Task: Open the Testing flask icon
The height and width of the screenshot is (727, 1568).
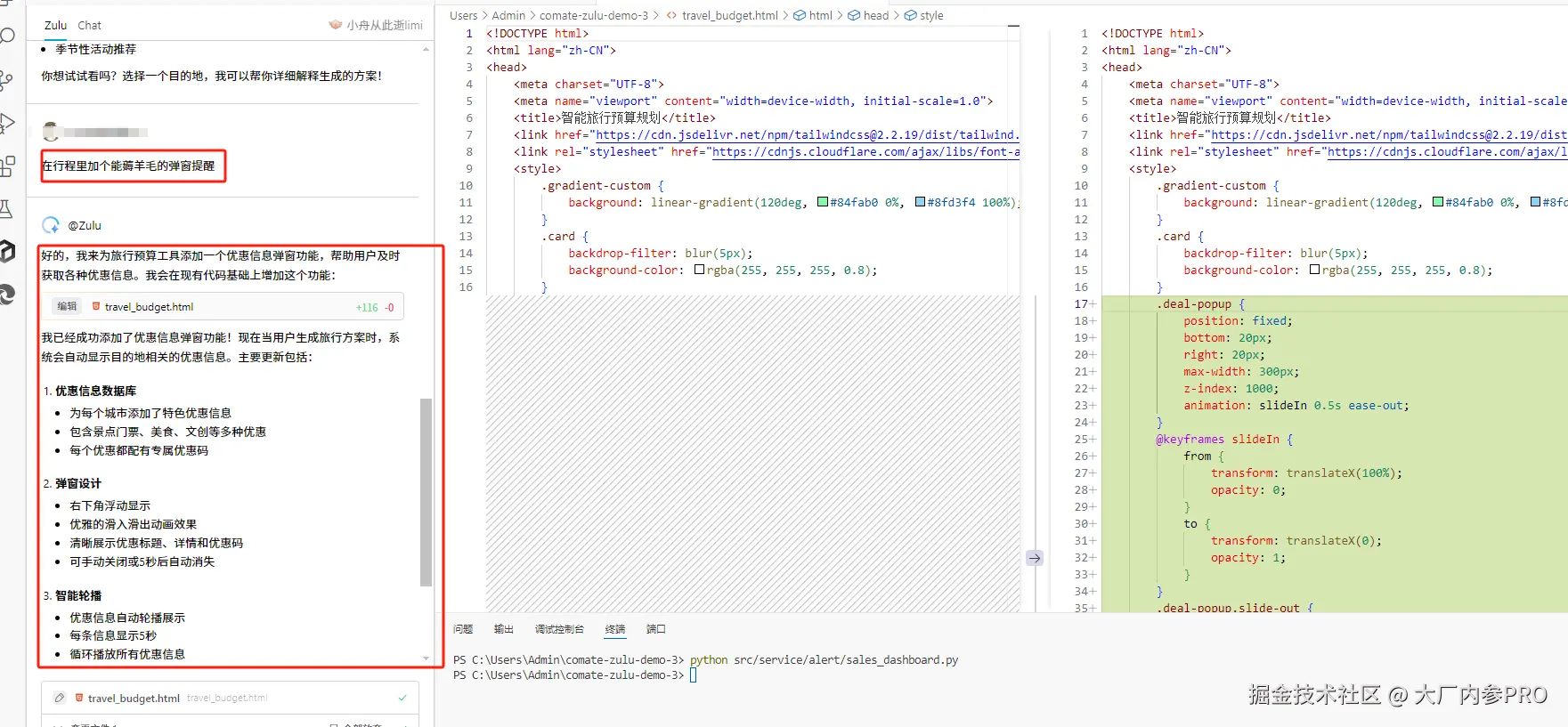Action: pyautogui.click(x=6, y=209)
